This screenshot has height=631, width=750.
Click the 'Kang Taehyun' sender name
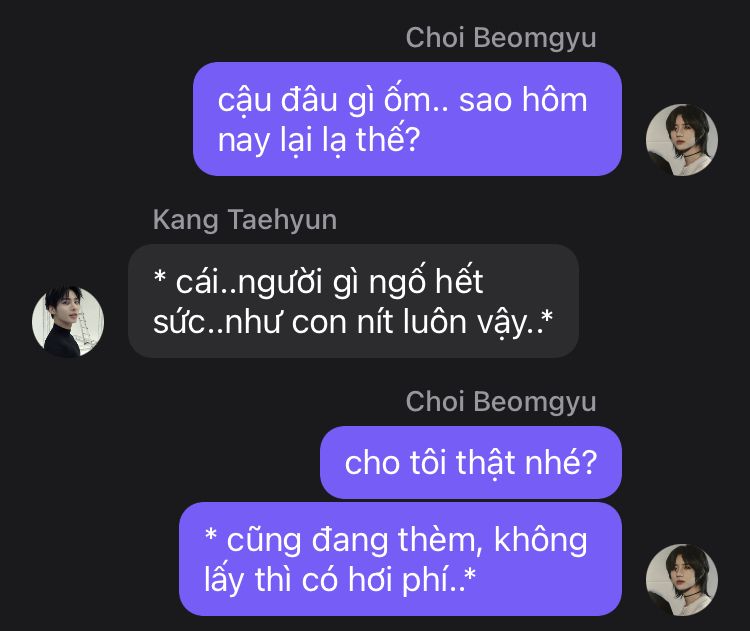(245, 220)
